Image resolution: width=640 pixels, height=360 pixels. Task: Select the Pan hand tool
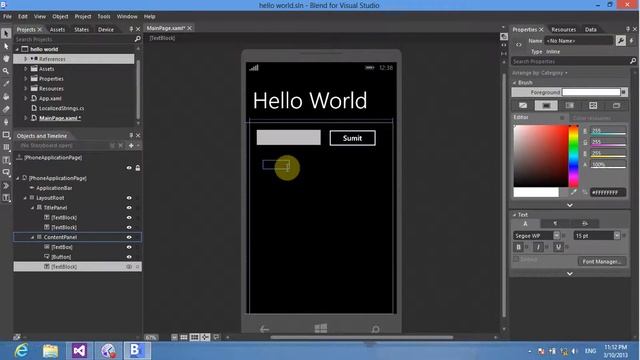click(x=6, y=58)
